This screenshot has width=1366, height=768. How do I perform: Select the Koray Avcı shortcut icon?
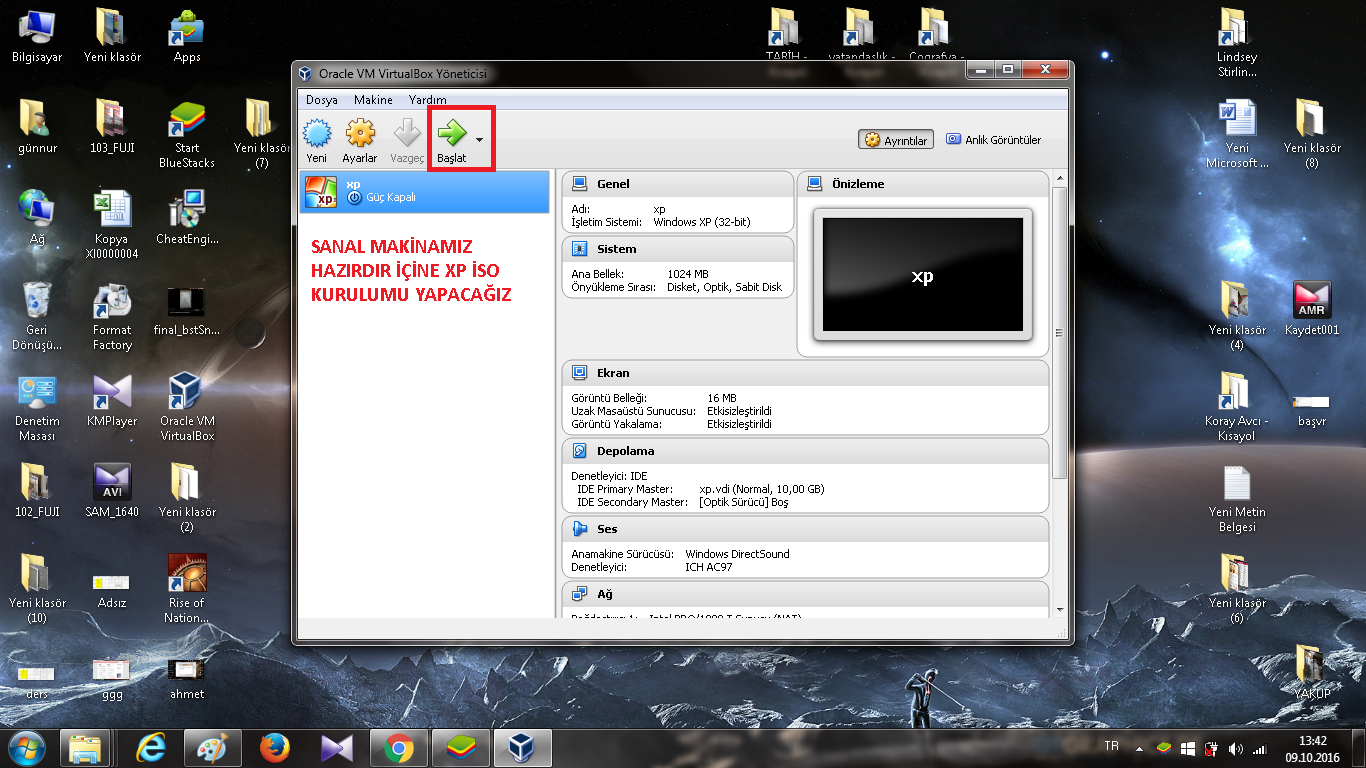(1237, 407)
